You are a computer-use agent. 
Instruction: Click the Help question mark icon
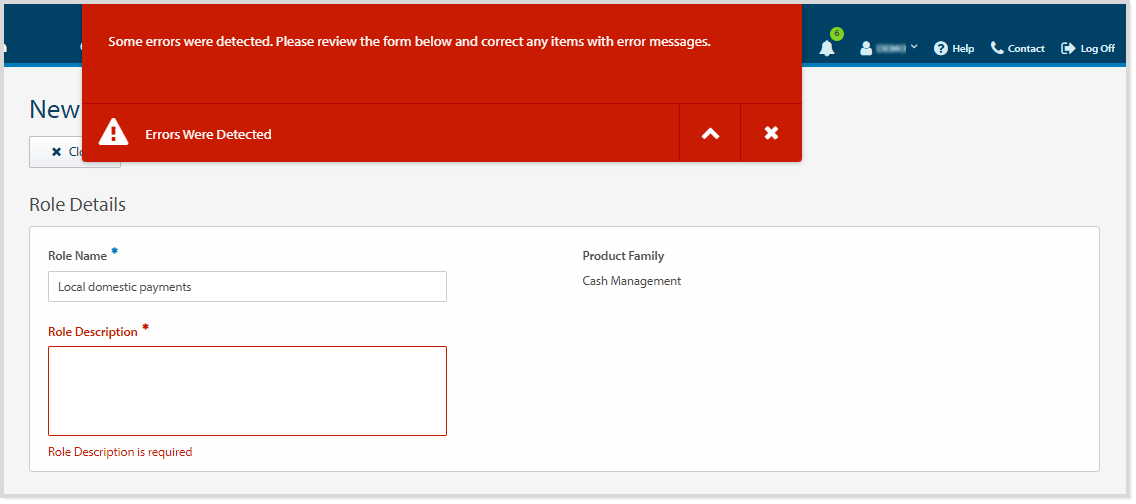940,48
